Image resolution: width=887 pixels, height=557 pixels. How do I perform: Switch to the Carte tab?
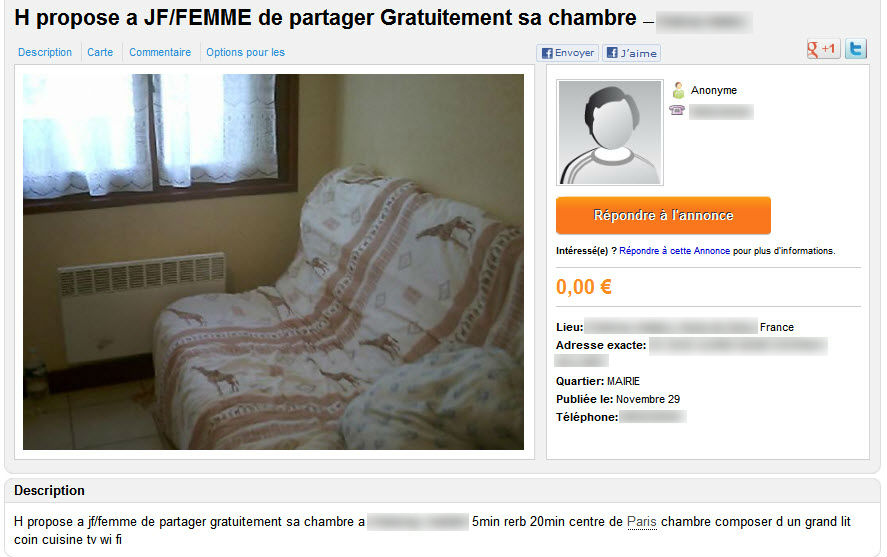pos(100,52)
